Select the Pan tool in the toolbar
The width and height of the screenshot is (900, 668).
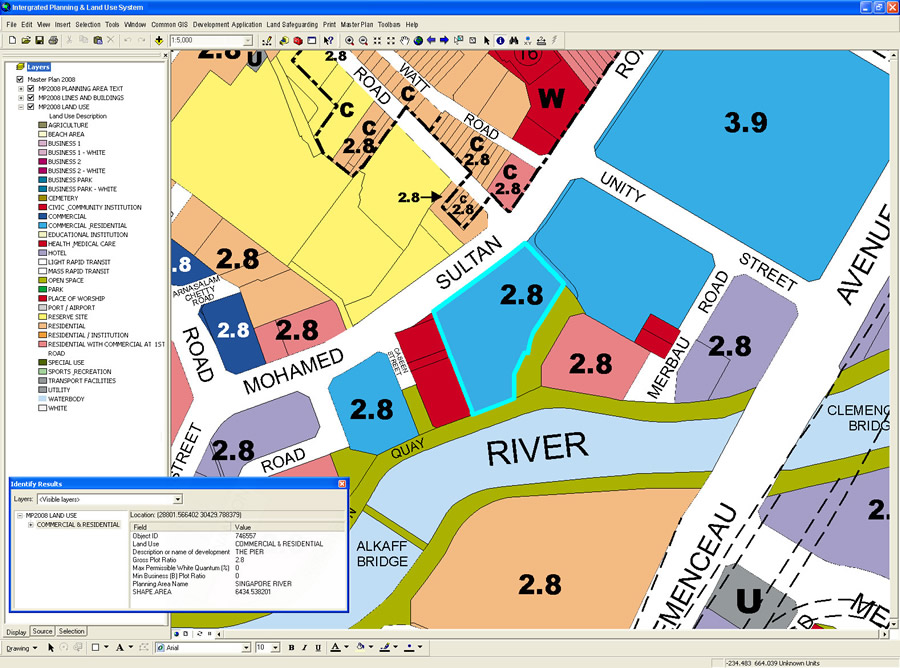[x=404, y=41]
